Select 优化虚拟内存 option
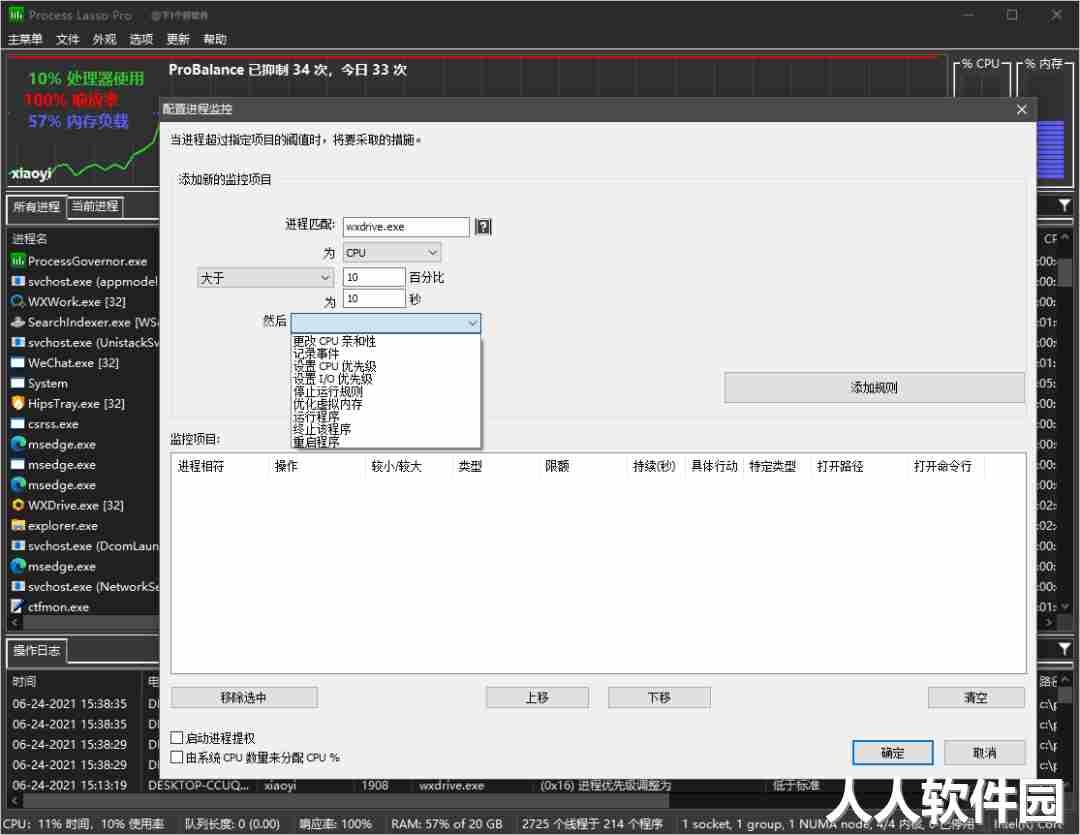1080x835 pixels. pos(328,404)
